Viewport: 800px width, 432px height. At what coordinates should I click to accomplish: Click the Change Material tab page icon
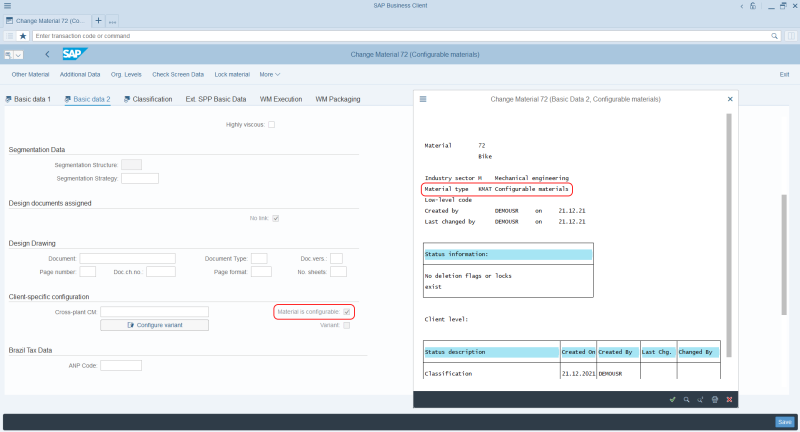(9, 21)
